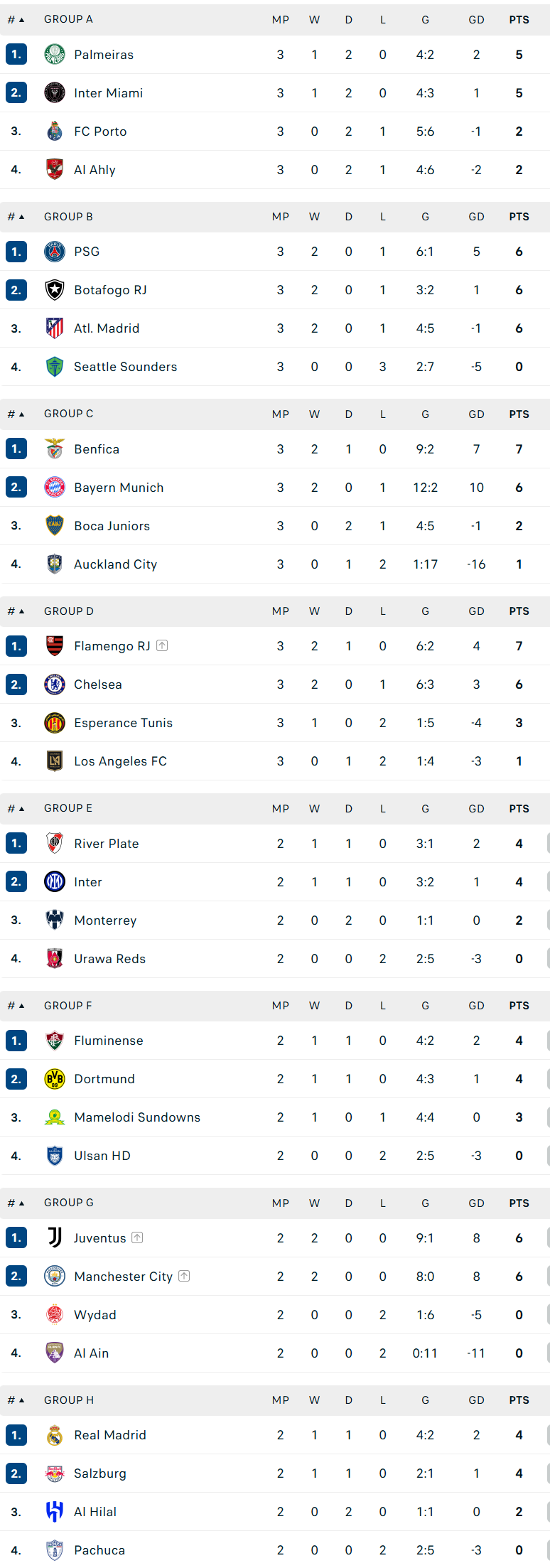The image size is (550, 1568).
Task: Open the Auckland City team row
Action: [x=275, y=564]
